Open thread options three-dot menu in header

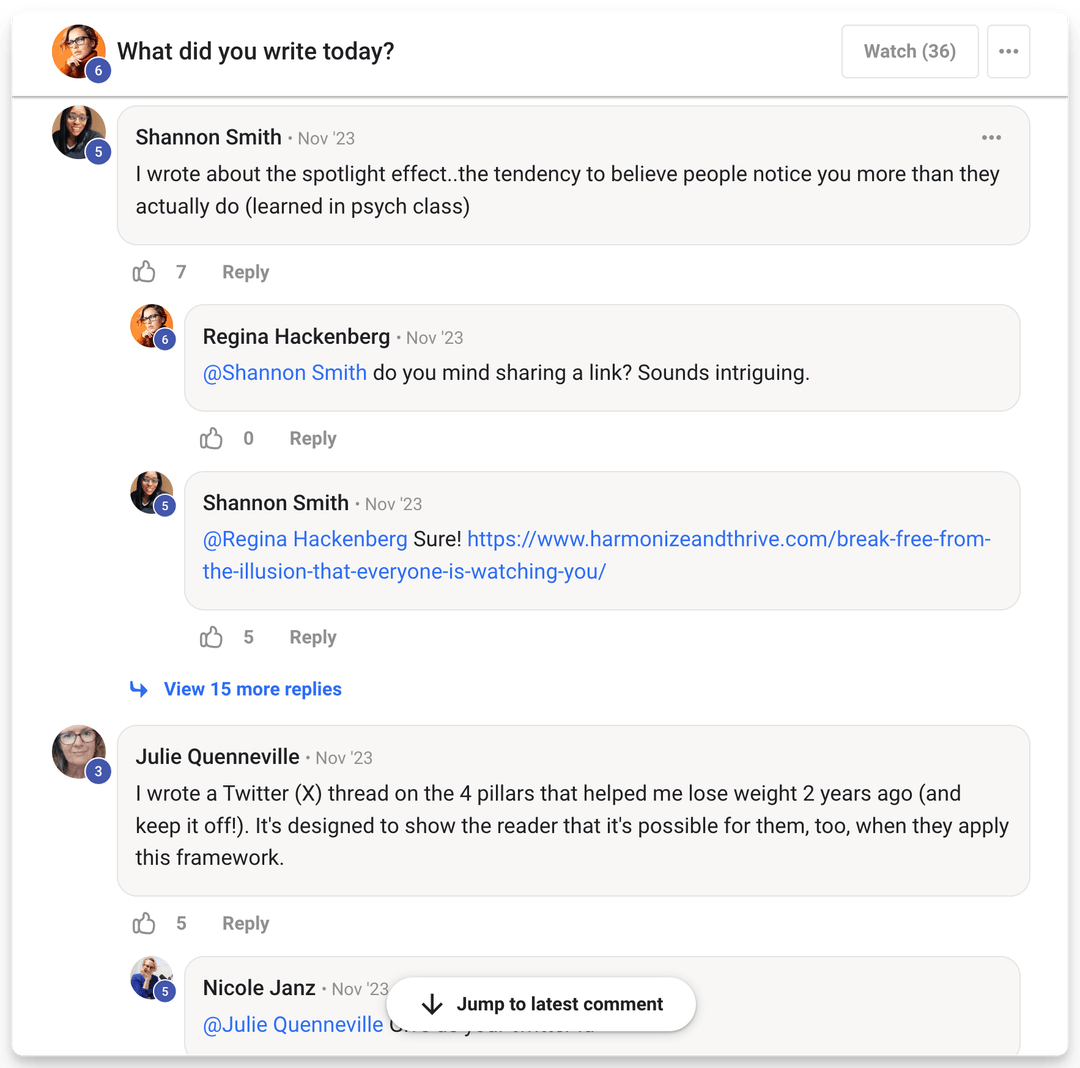coord(1008,52)
